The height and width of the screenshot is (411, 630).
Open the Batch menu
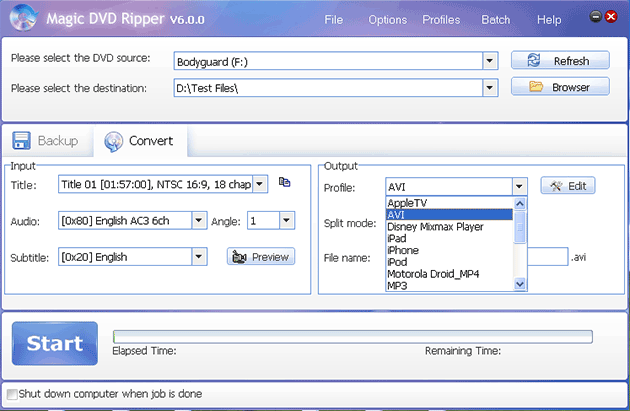click(x=496, y=20)
